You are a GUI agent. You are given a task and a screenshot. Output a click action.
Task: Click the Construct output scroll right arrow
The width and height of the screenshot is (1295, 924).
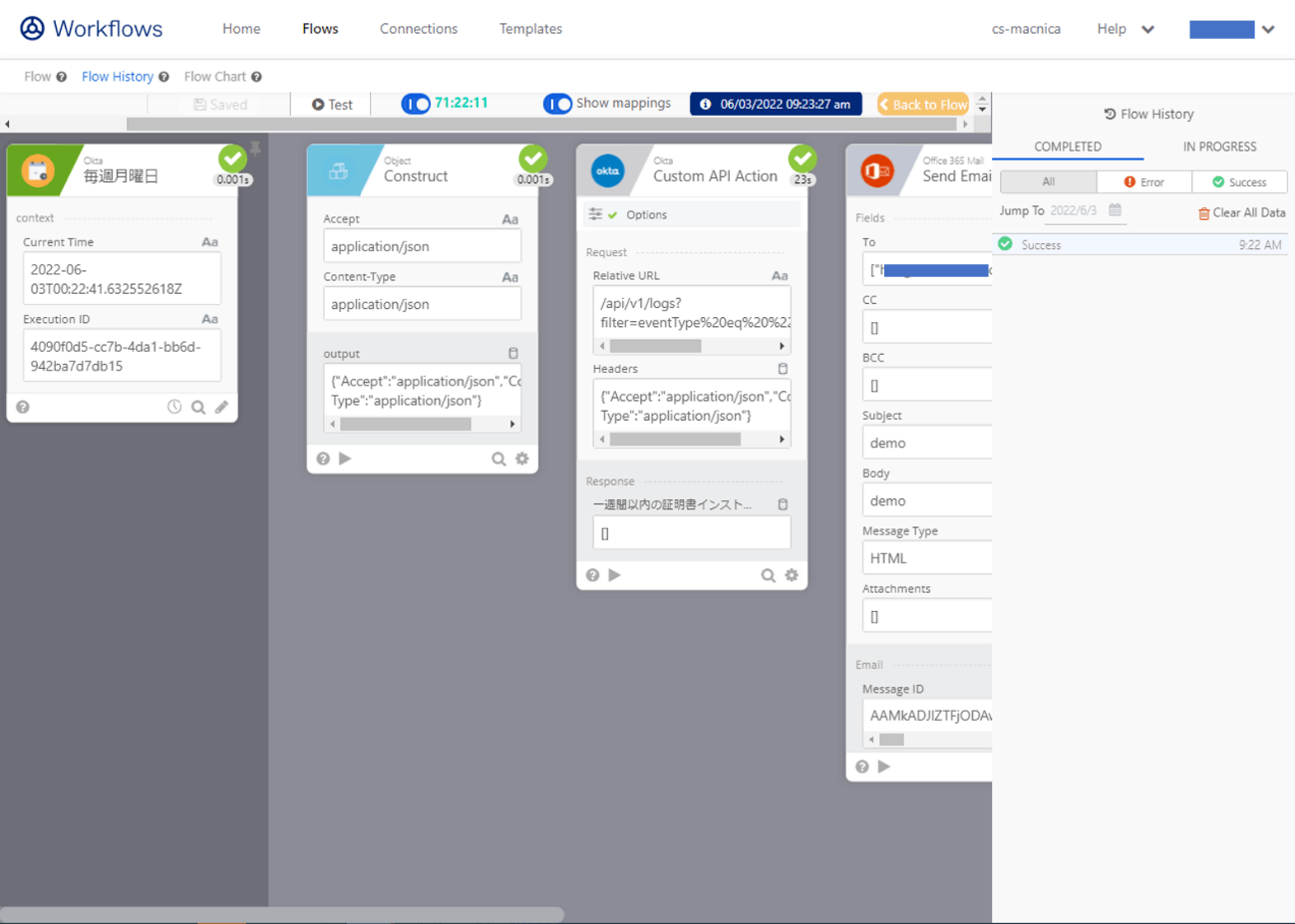click(x=512, y=424)
